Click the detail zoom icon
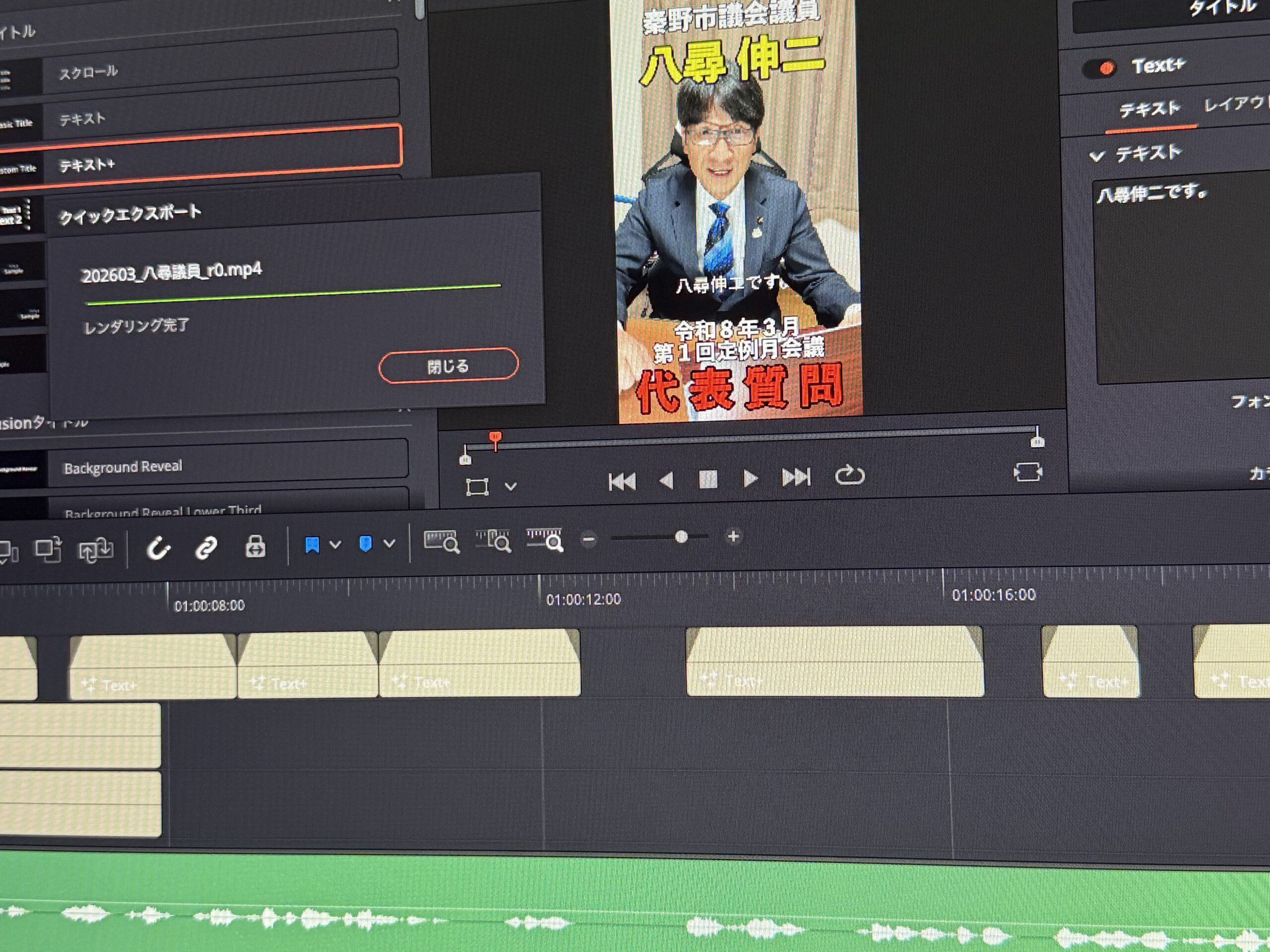The width and height of the screenshot is (1270, 952). point(493,540)
